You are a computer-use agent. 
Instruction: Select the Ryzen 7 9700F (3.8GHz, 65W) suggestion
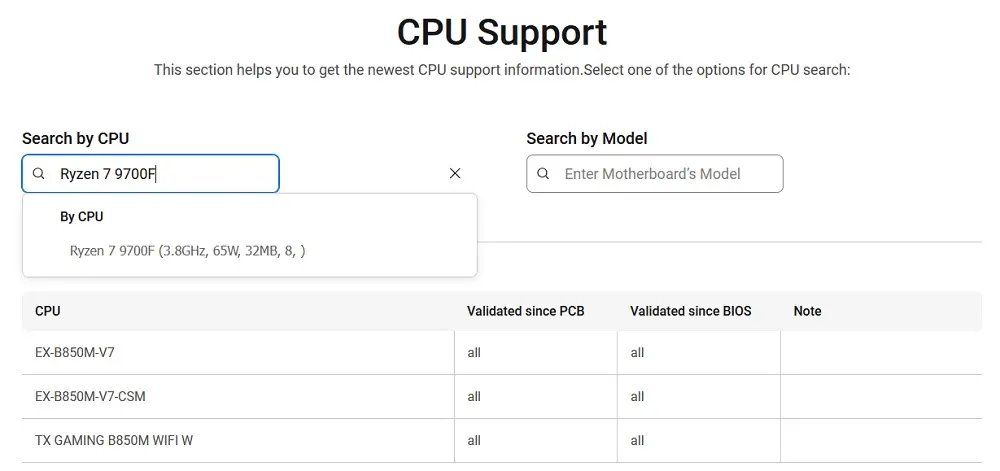(187, 251)
